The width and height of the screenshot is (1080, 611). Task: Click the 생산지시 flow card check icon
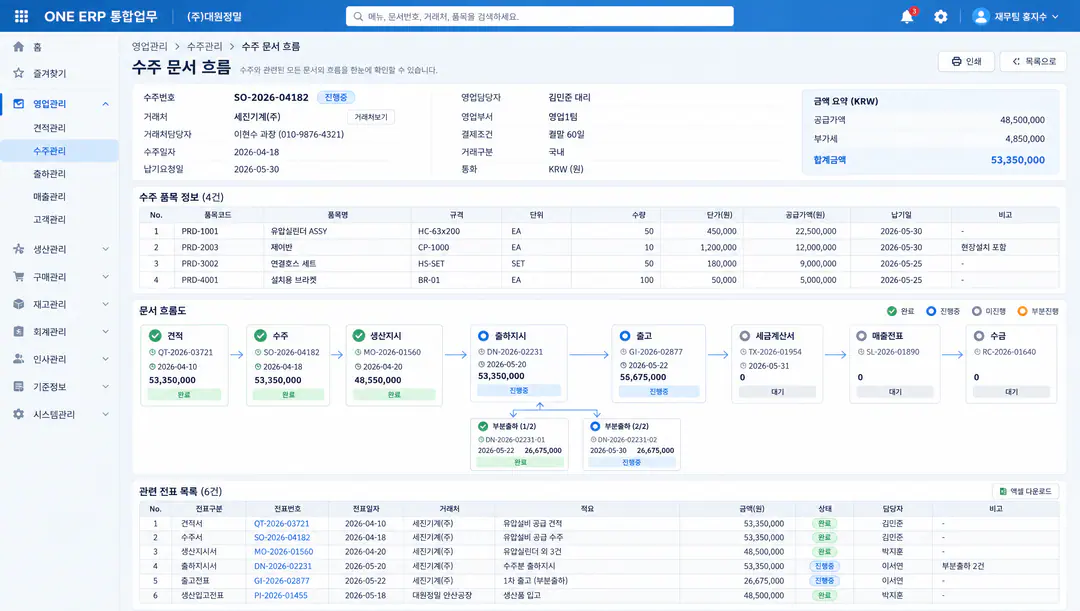tap(359, 335)
